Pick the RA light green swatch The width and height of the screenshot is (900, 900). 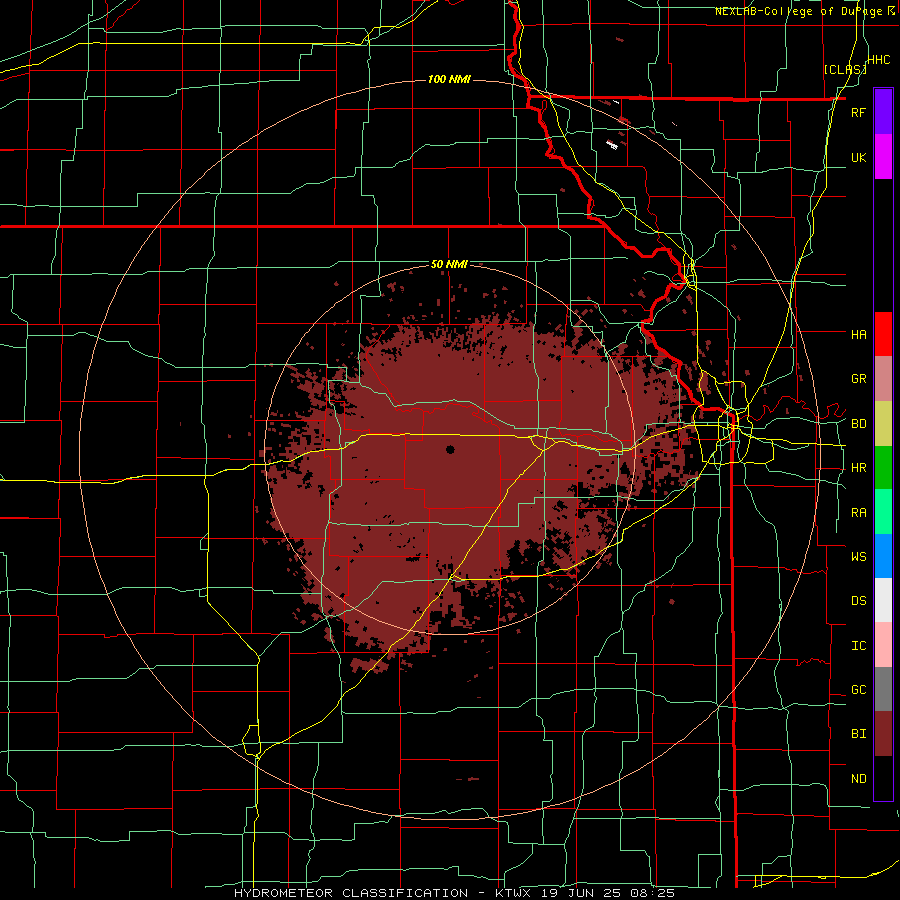coord(883,512)
